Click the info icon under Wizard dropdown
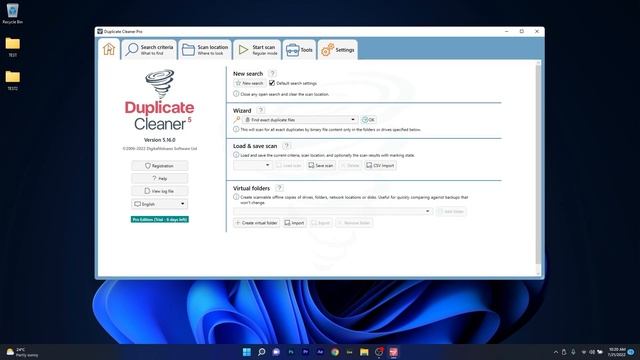 click(236, 129)
